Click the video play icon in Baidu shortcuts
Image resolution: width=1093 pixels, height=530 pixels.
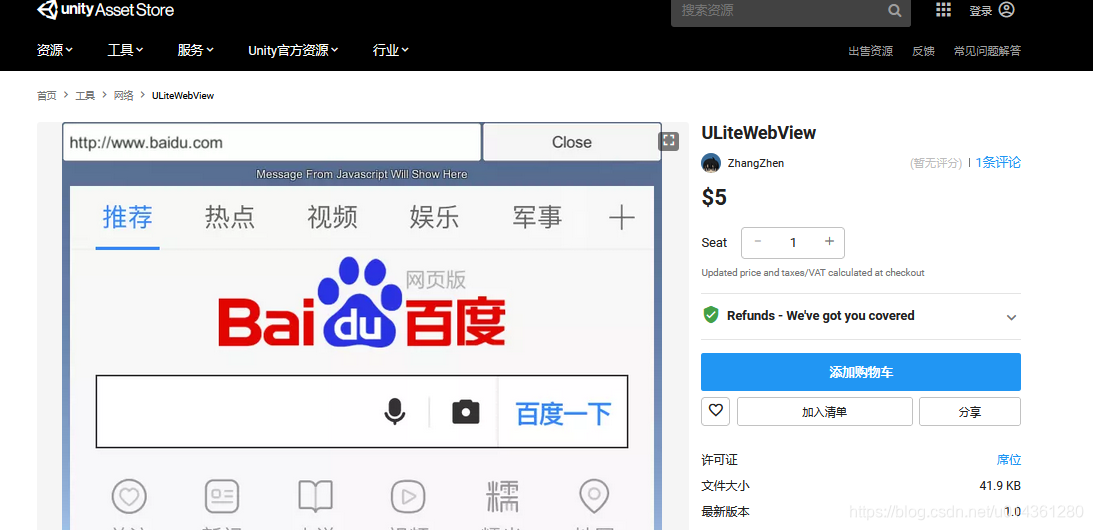(408, 497)
